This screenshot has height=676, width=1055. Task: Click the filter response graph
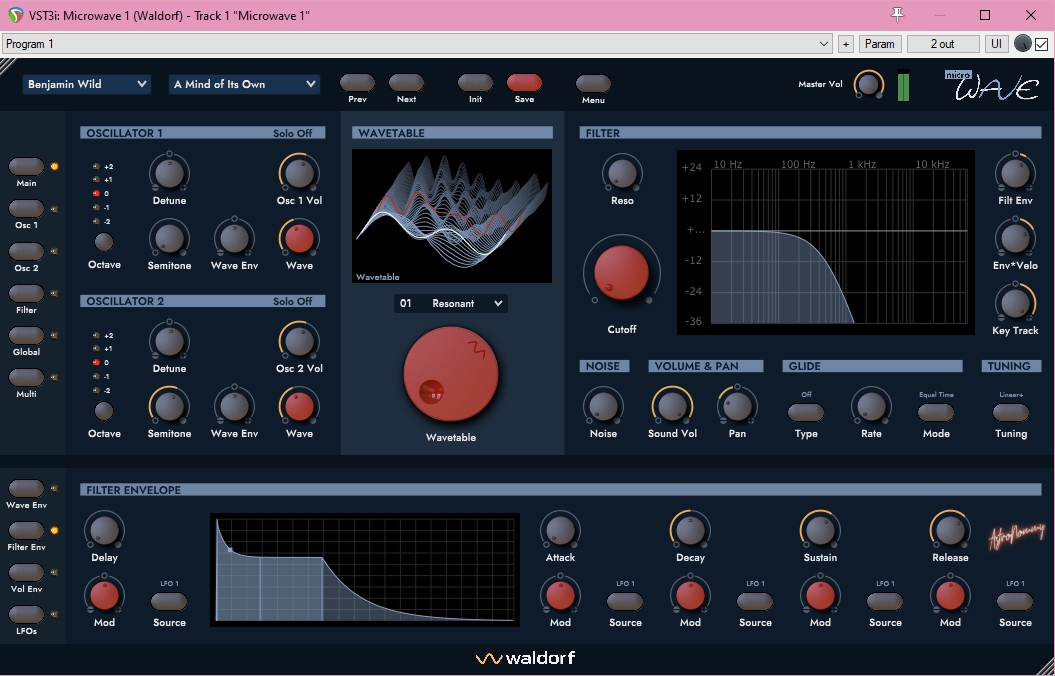(826, 242)
